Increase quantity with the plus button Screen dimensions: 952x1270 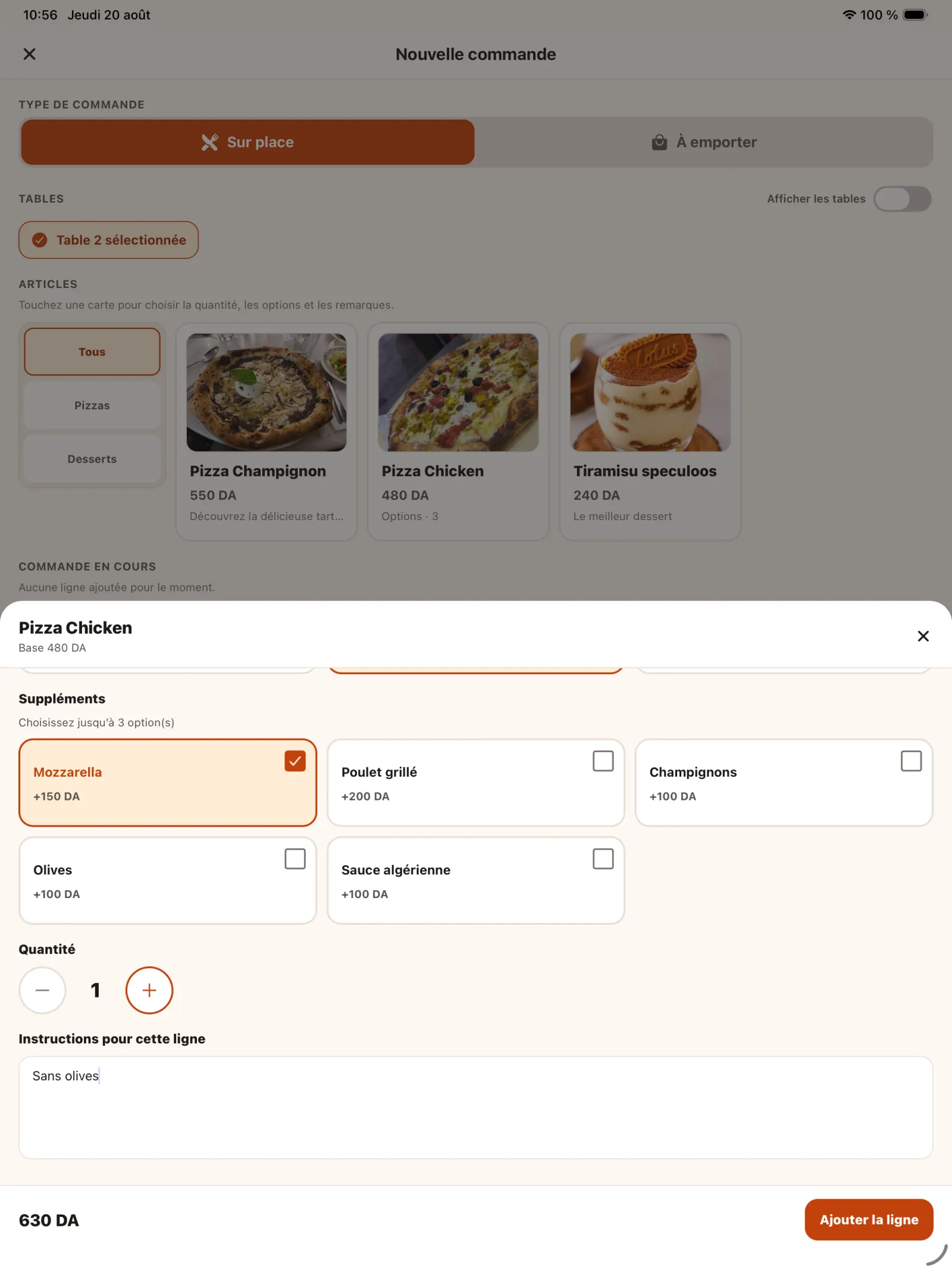149,990
